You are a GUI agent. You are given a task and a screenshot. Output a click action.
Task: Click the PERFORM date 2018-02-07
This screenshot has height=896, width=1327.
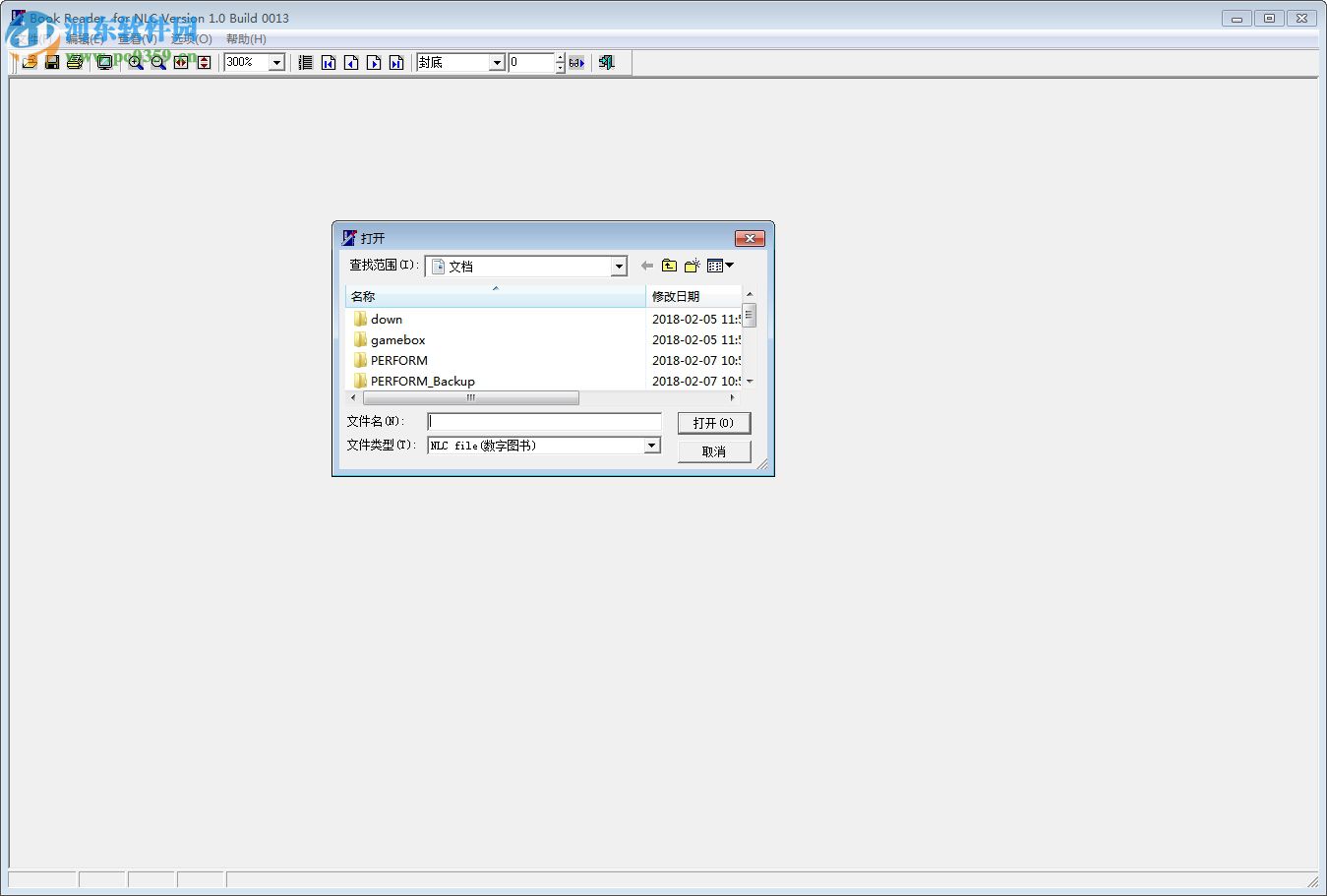point(695,360)
